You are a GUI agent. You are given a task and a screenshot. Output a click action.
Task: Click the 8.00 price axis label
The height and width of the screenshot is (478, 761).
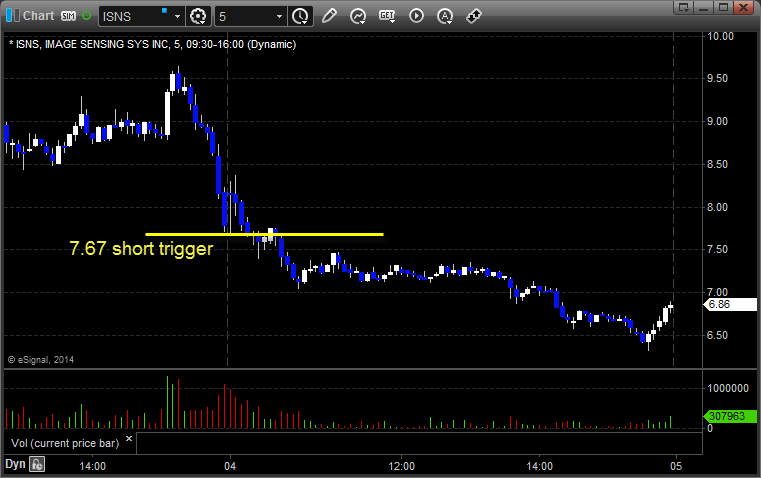click(x=717, y=207)
